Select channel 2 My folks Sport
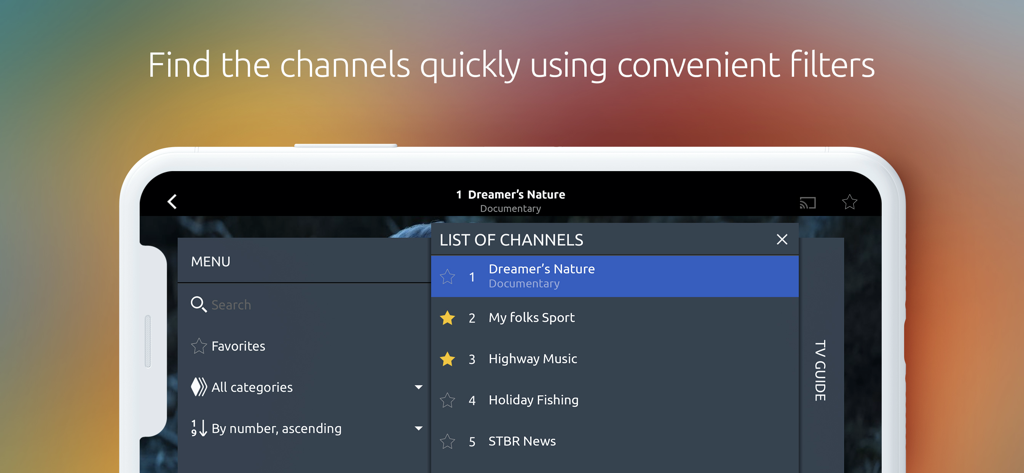This screenshot has width=1024, height=473. tap(532, 318)
